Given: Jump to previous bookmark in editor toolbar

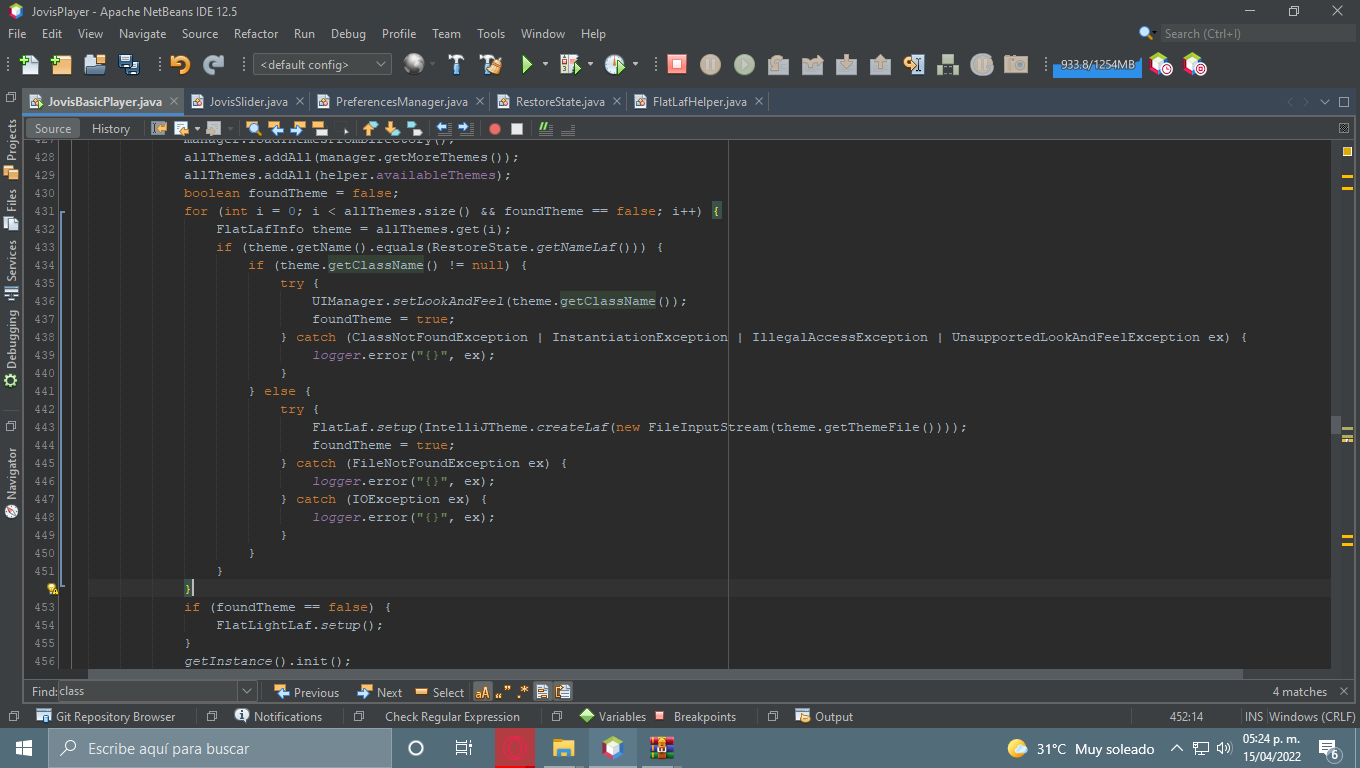Looking at the screenshot, I should [370, 128].
